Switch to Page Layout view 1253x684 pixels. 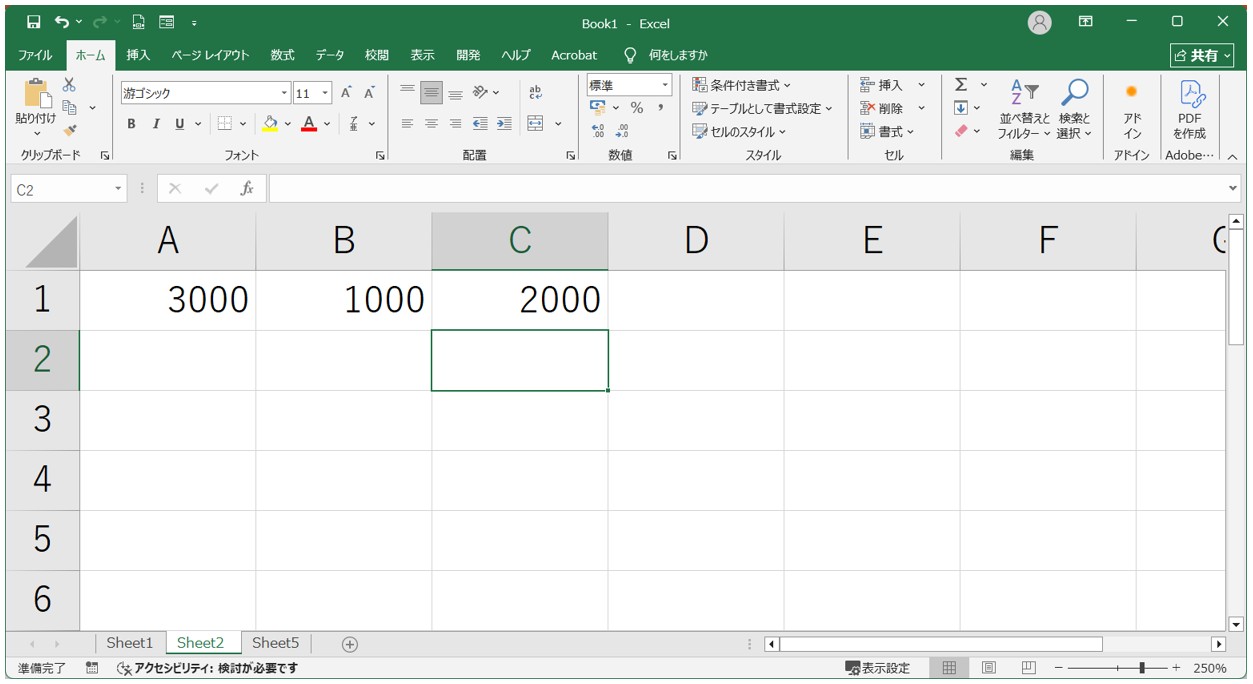coord(989,667)
